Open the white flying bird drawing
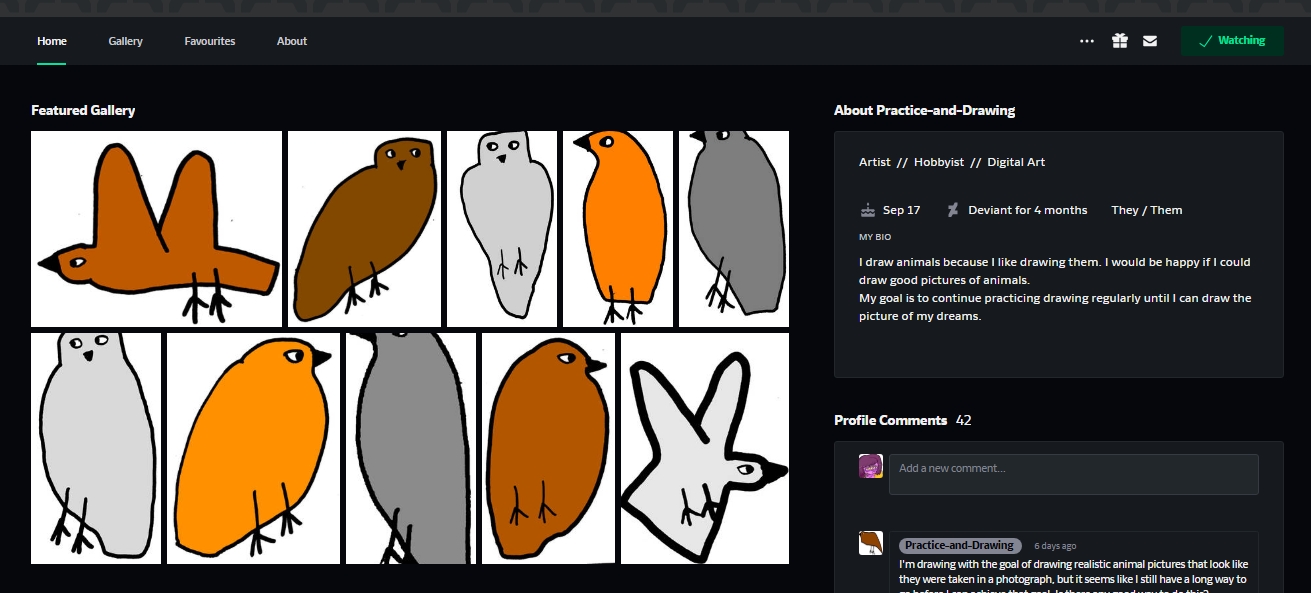The height and width of the screenshot is (593, 1311). [704, 448]
